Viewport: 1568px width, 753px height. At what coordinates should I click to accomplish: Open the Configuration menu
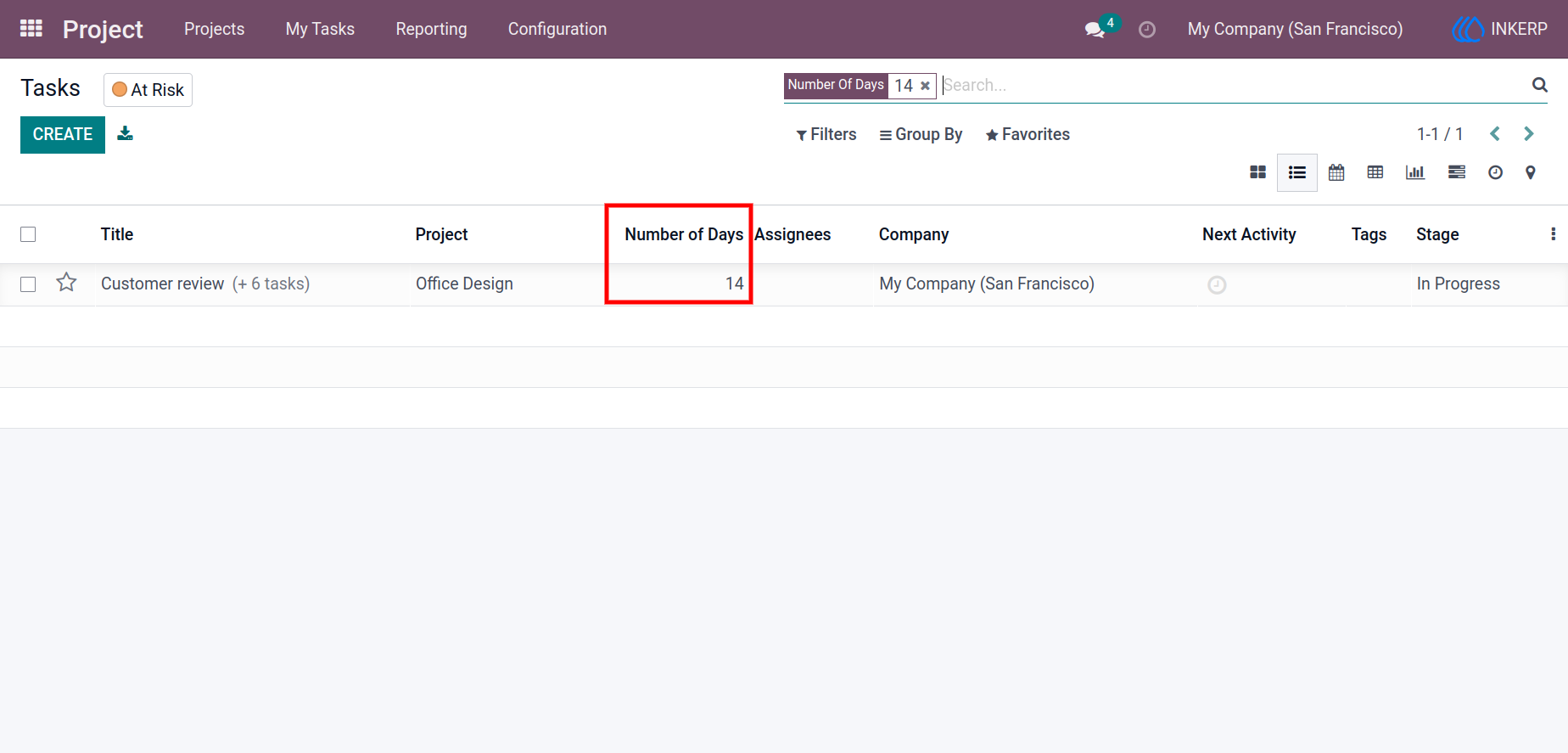[557, 29]
